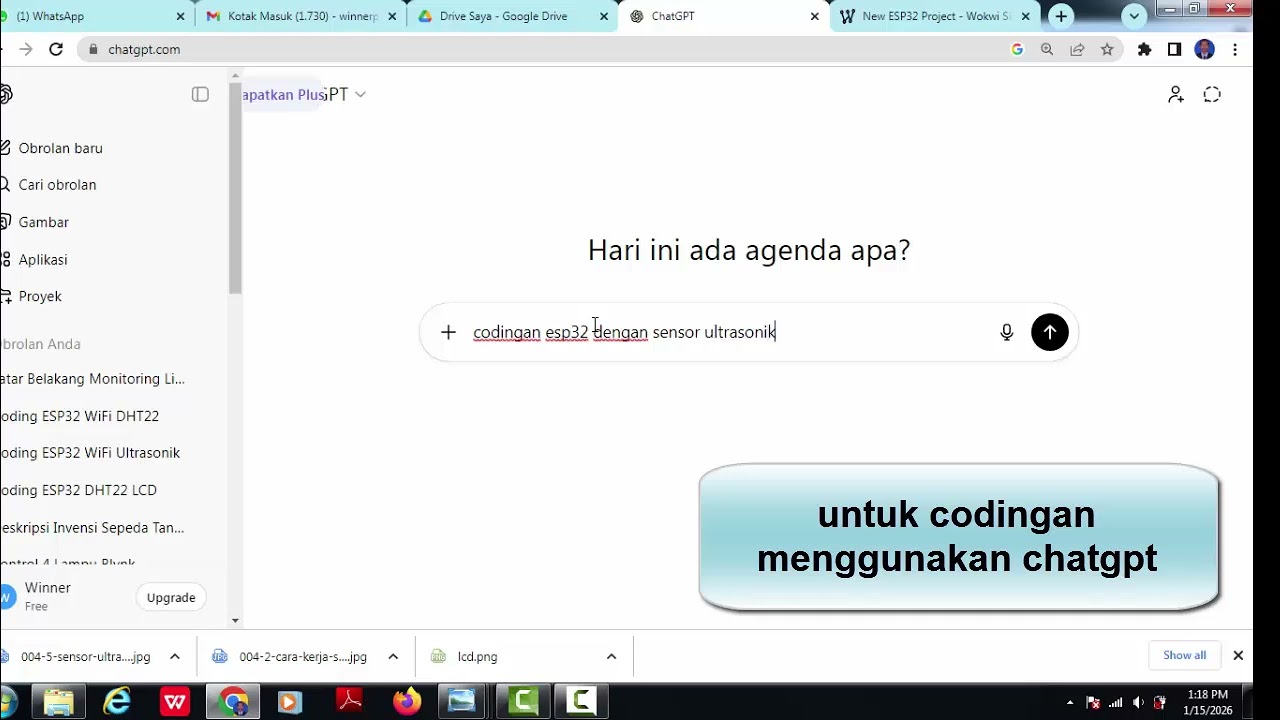Open Cari obrolan in sidebar
1280x720 pixels.
pos(57,185)
